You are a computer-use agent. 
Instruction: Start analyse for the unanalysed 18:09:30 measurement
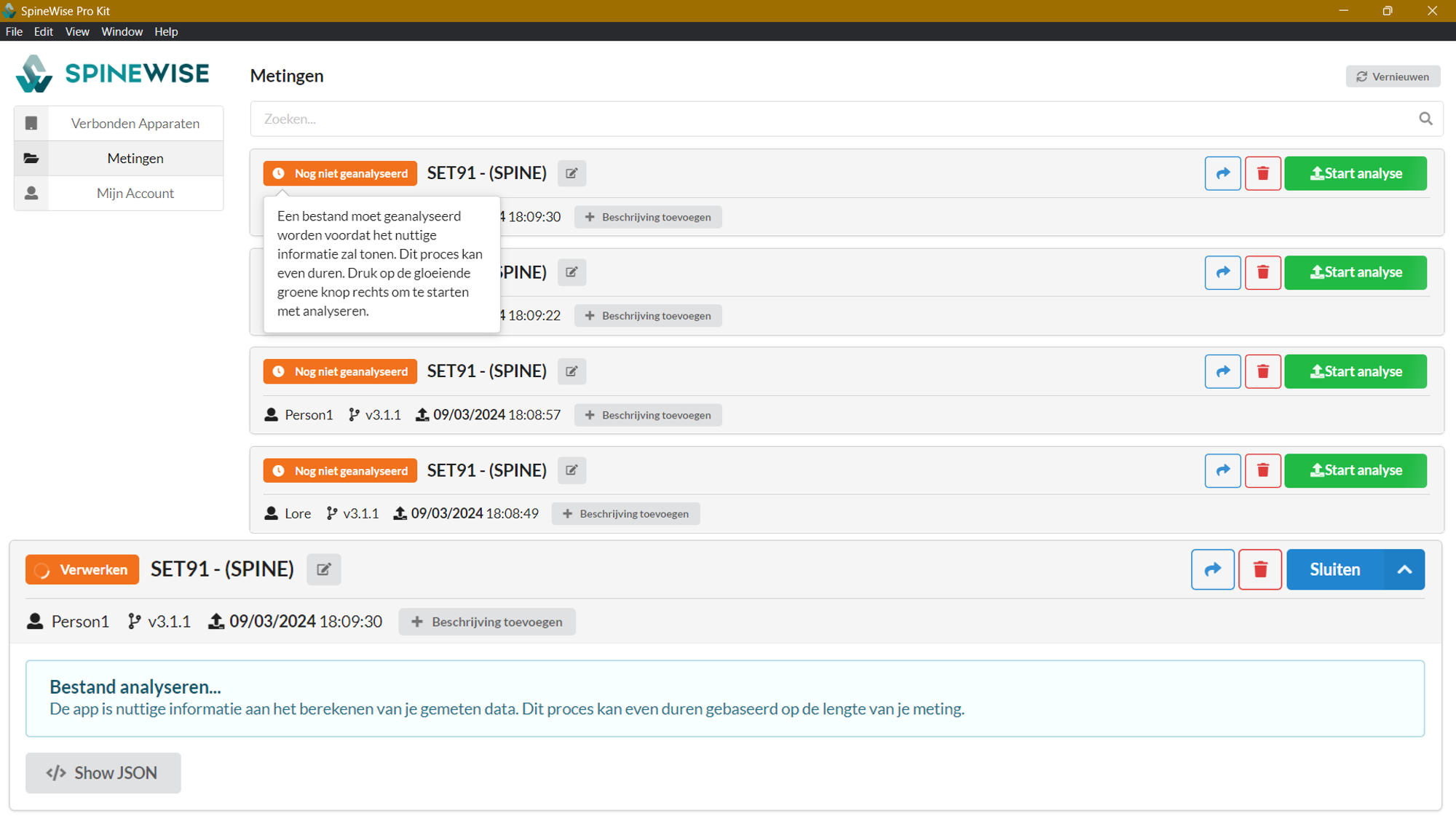1356,173
